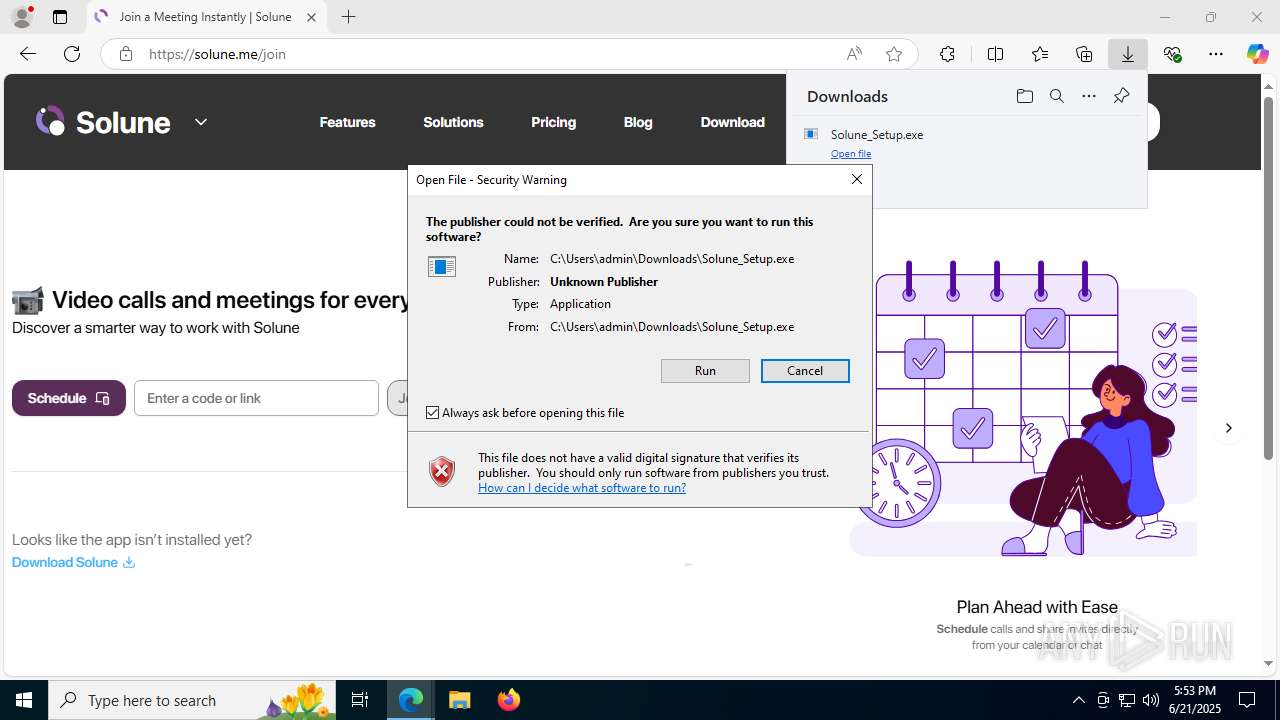Click Enter a code or link field

click(x=256, y=398)
